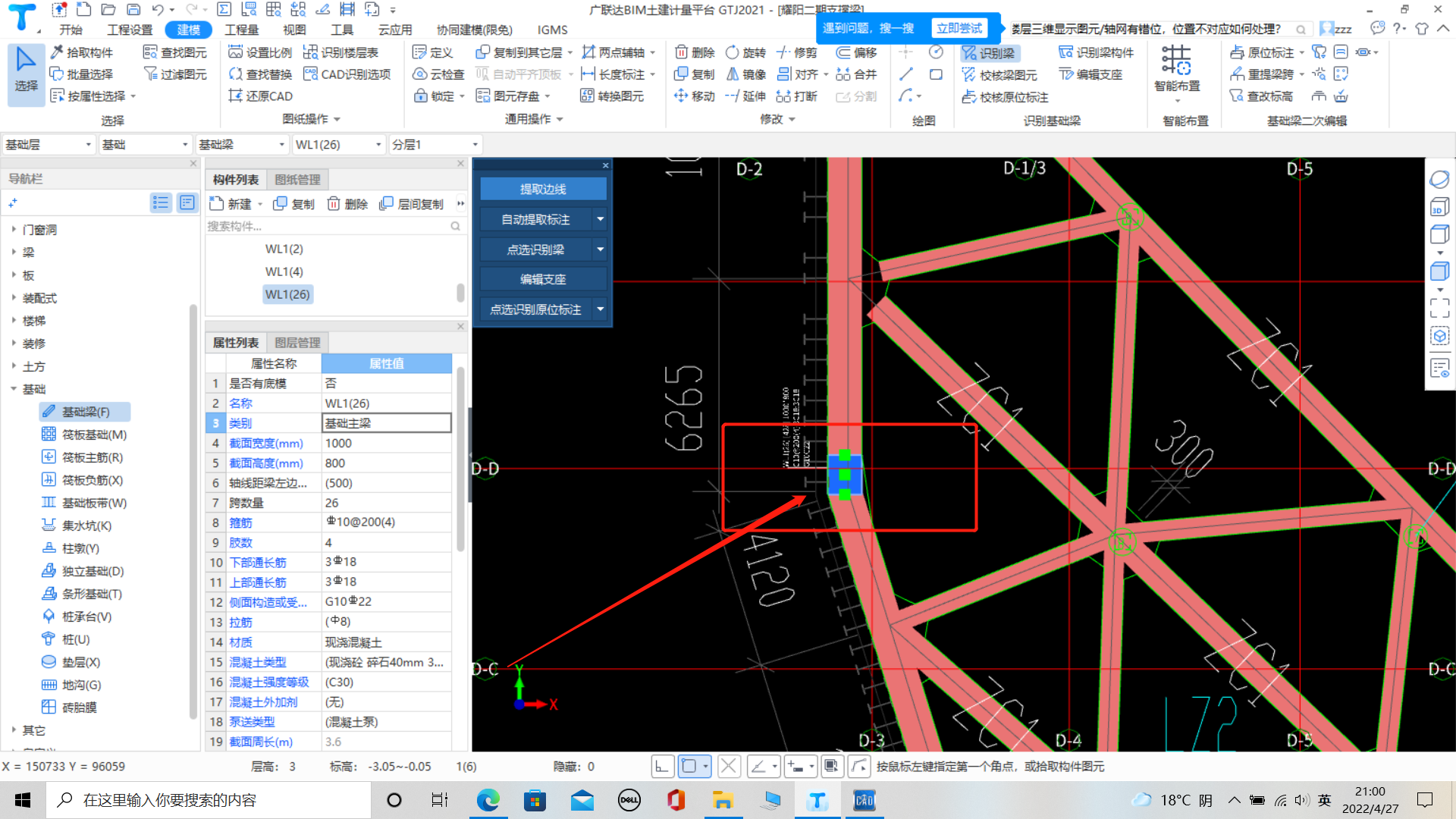Click the 旋转 rotate tool
Image resolution: width=1456 pixels, height=819 pixels.
click(746, 52)
